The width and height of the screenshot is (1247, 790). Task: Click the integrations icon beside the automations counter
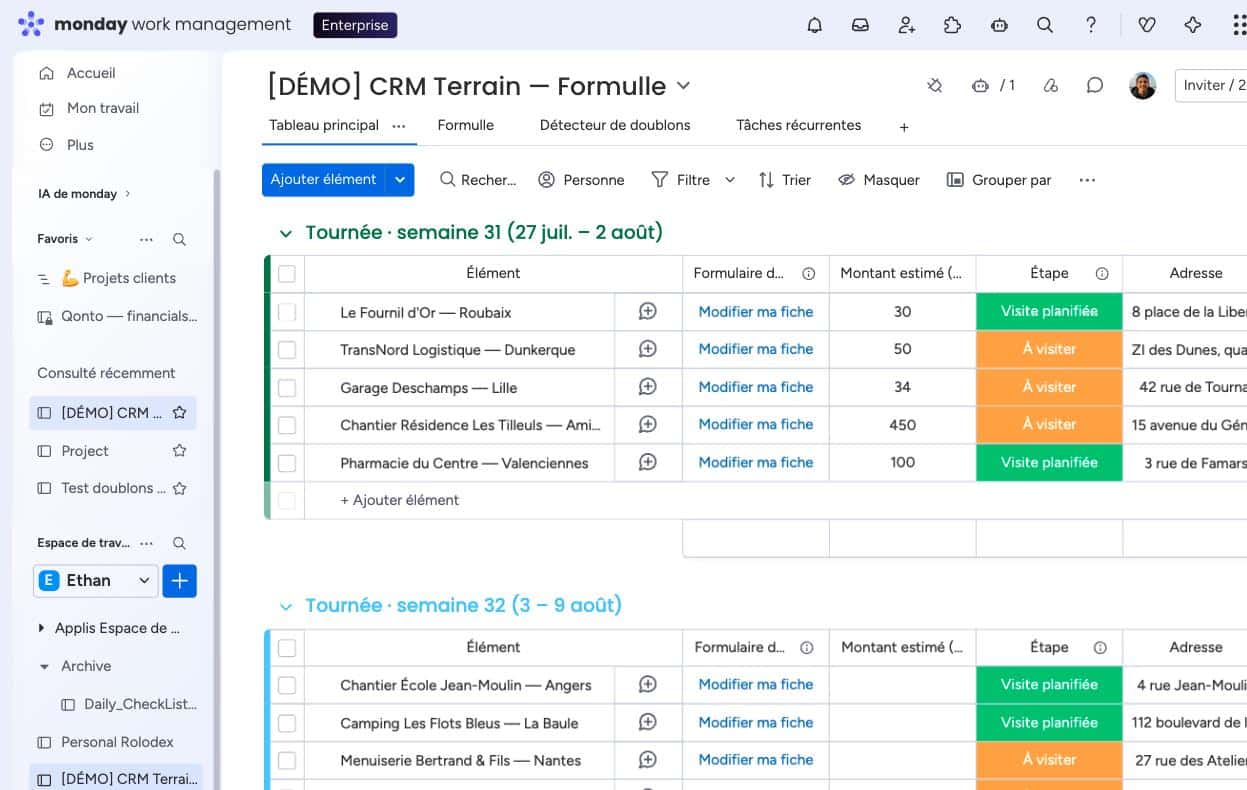click(x=1050, y=86)
